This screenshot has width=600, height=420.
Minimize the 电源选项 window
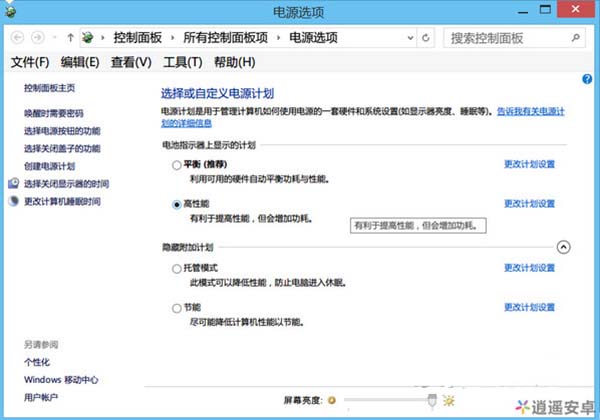coord(523,10)
